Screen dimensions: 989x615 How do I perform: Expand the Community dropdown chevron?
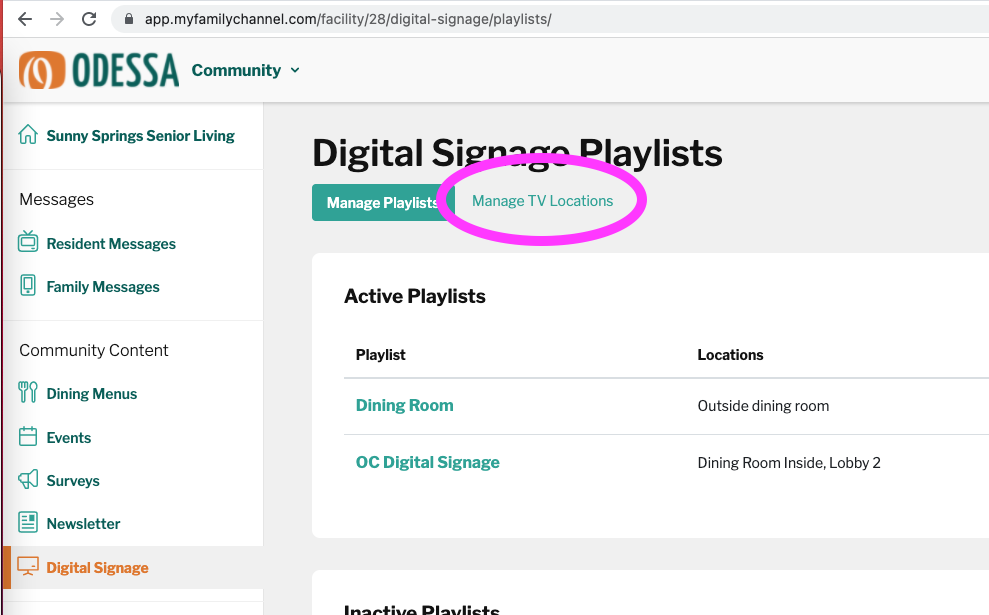[295, 70]
